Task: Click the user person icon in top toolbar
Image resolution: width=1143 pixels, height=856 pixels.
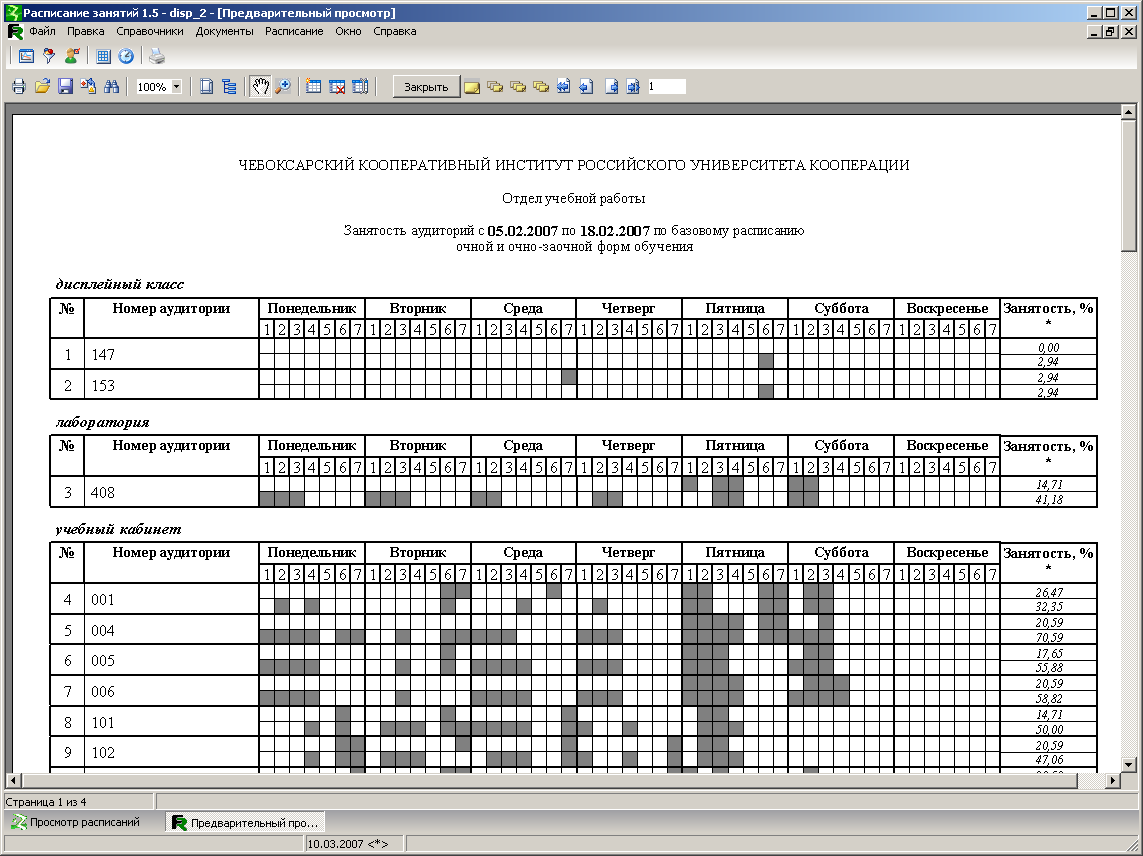Action: [71, 56]
